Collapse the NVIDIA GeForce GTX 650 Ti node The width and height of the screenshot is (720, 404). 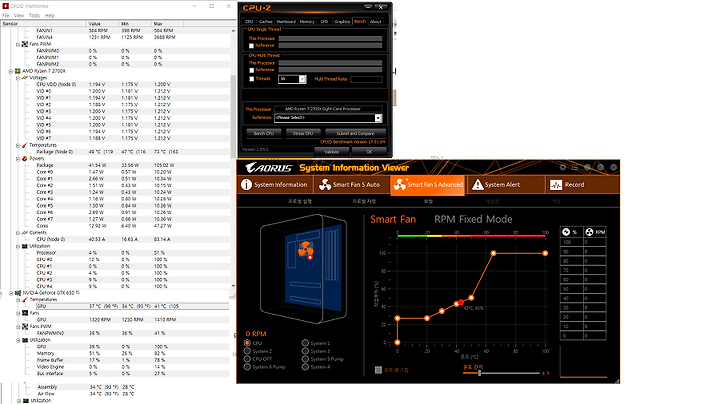[11, 293]
